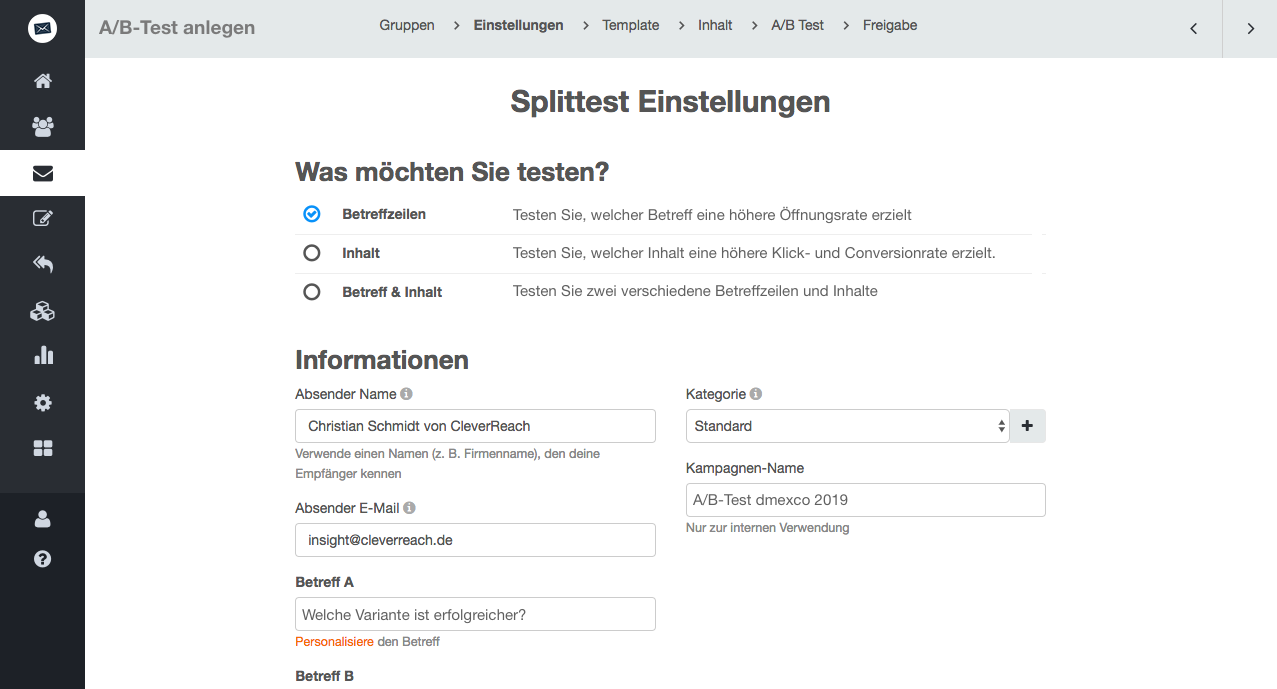Open the forms edit icon

(x=42, y=219)
